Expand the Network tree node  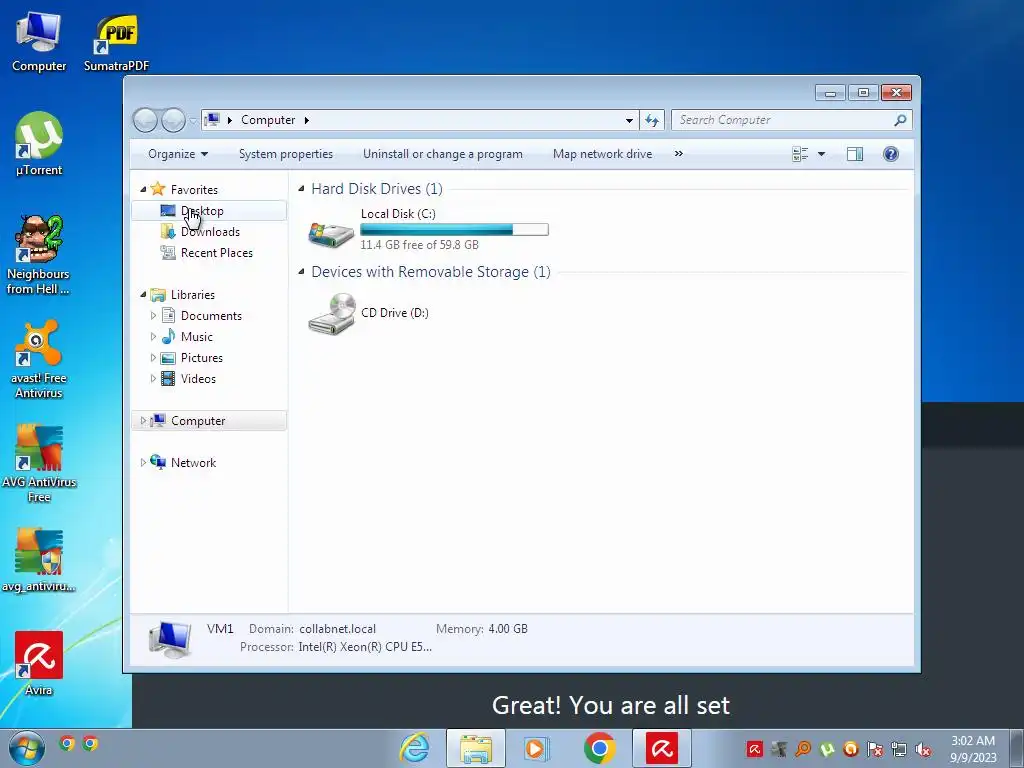pos(143,462)
